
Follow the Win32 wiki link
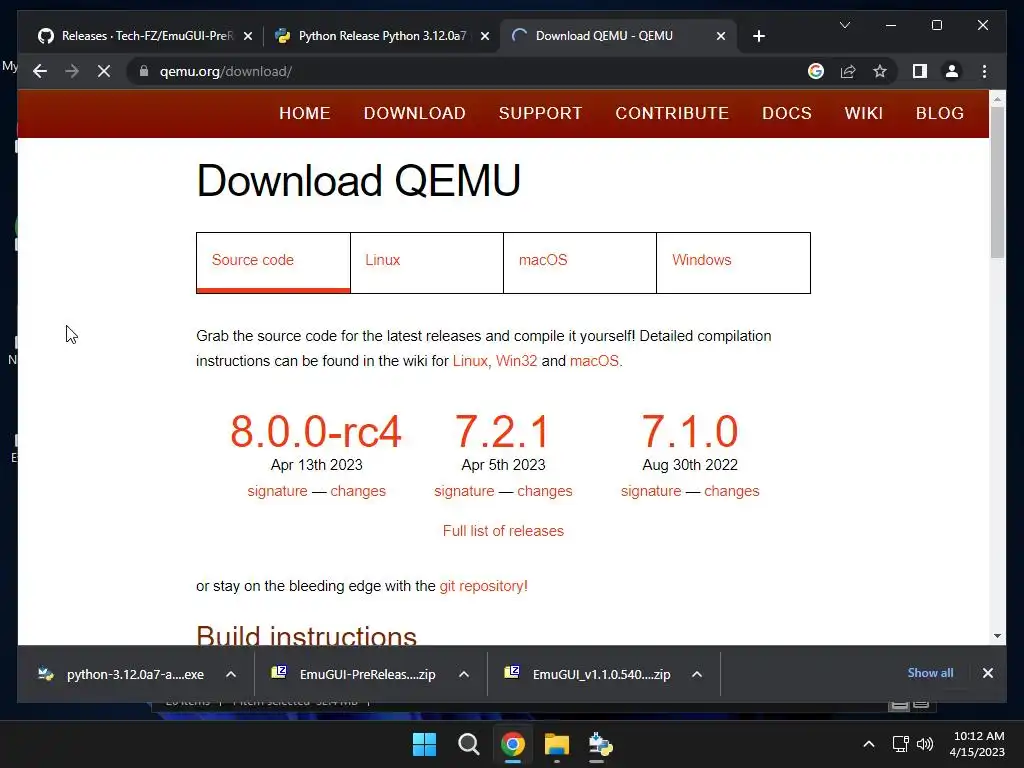coord(517,360)
